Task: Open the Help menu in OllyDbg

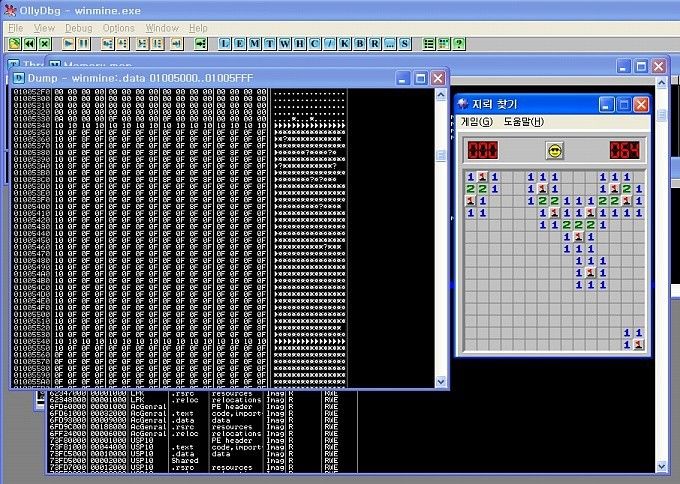Action: click(x=198, y=28)
